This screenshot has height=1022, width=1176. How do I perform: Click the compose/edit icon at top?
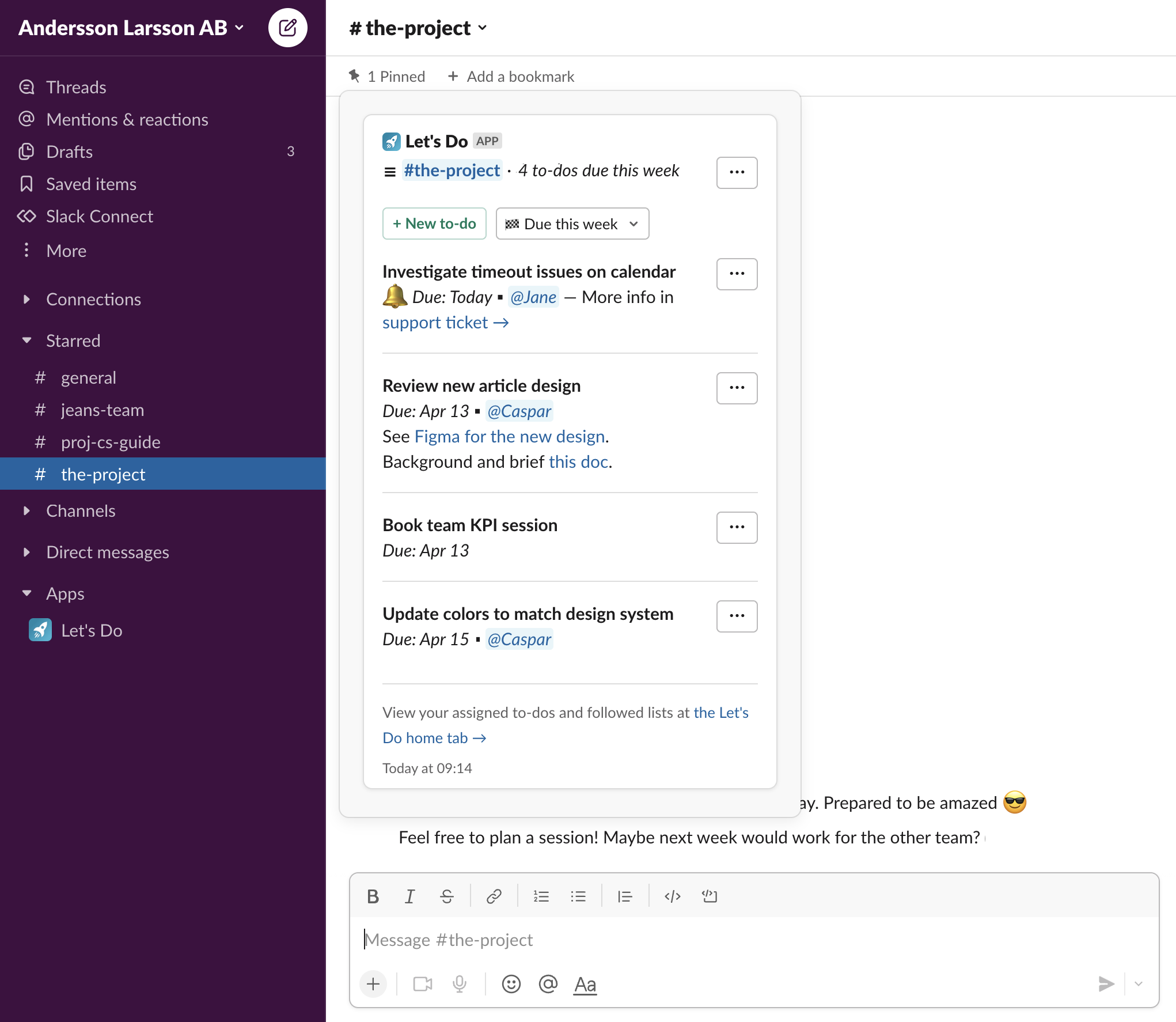[288, 27]
